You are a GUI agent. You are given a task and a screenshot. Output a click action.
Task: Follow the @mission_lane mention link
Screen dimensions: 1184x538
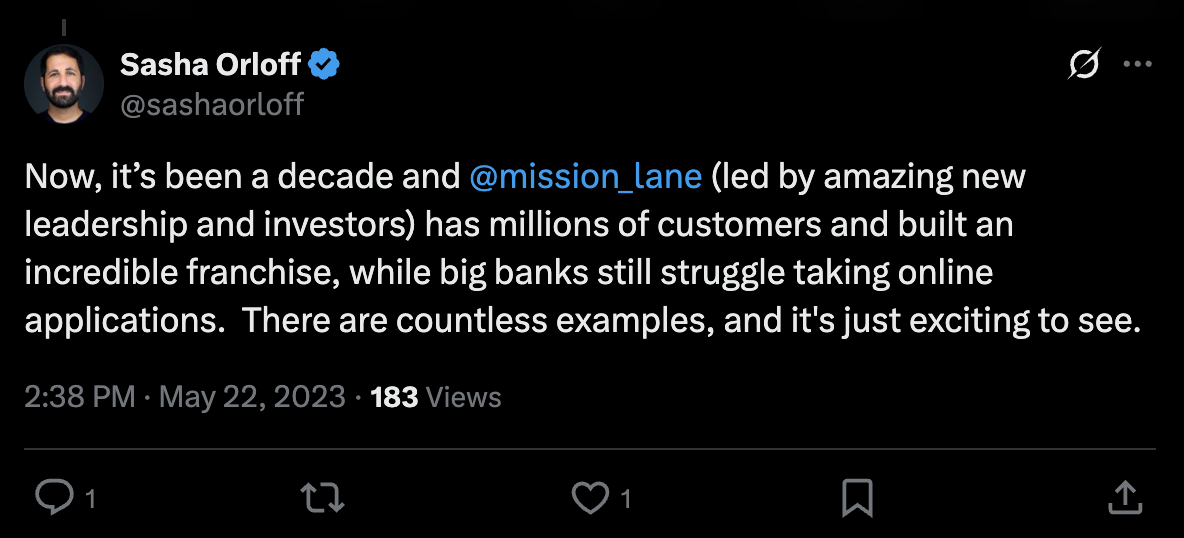click(585, 177)
